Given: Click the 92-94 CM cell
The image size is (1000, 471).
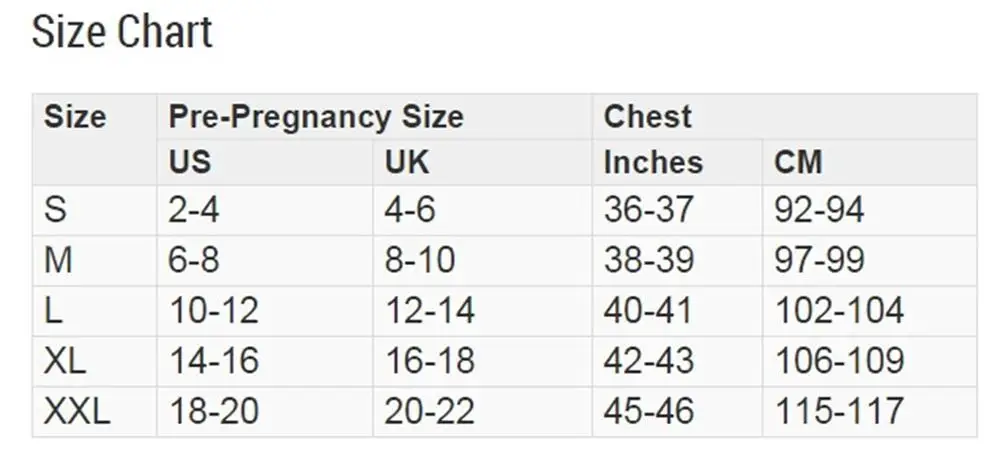Looking at the screenshot, I should click(819, 210).
